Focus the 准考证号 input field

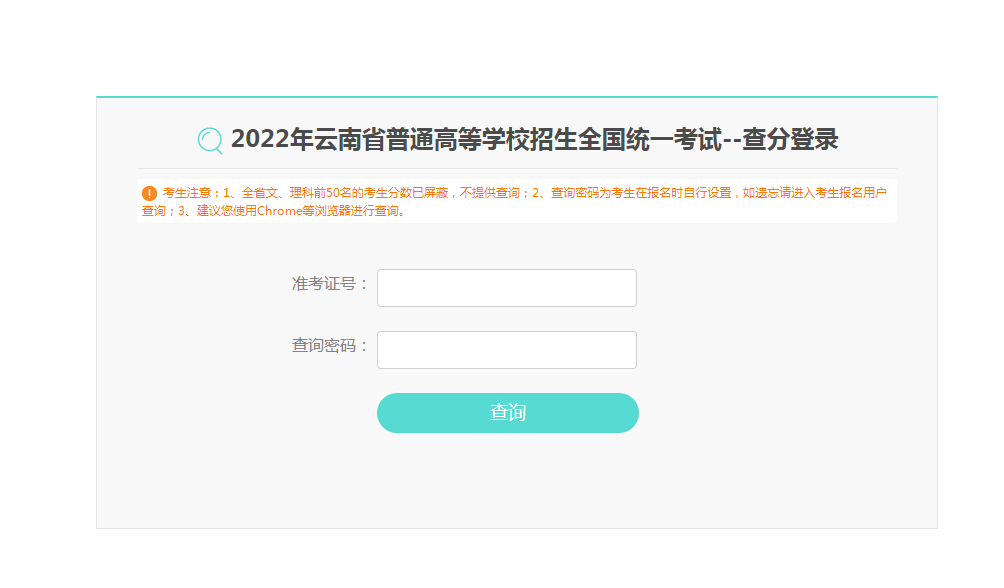pyautogui.click(x=506, y=288)
